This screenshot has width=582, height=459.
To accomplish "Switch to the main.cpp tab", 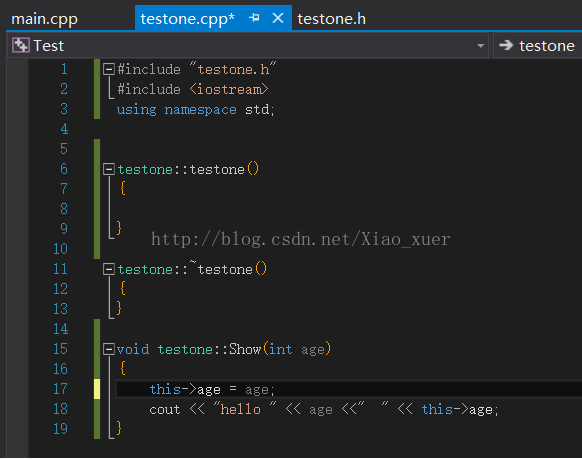I will pos(45,19).
